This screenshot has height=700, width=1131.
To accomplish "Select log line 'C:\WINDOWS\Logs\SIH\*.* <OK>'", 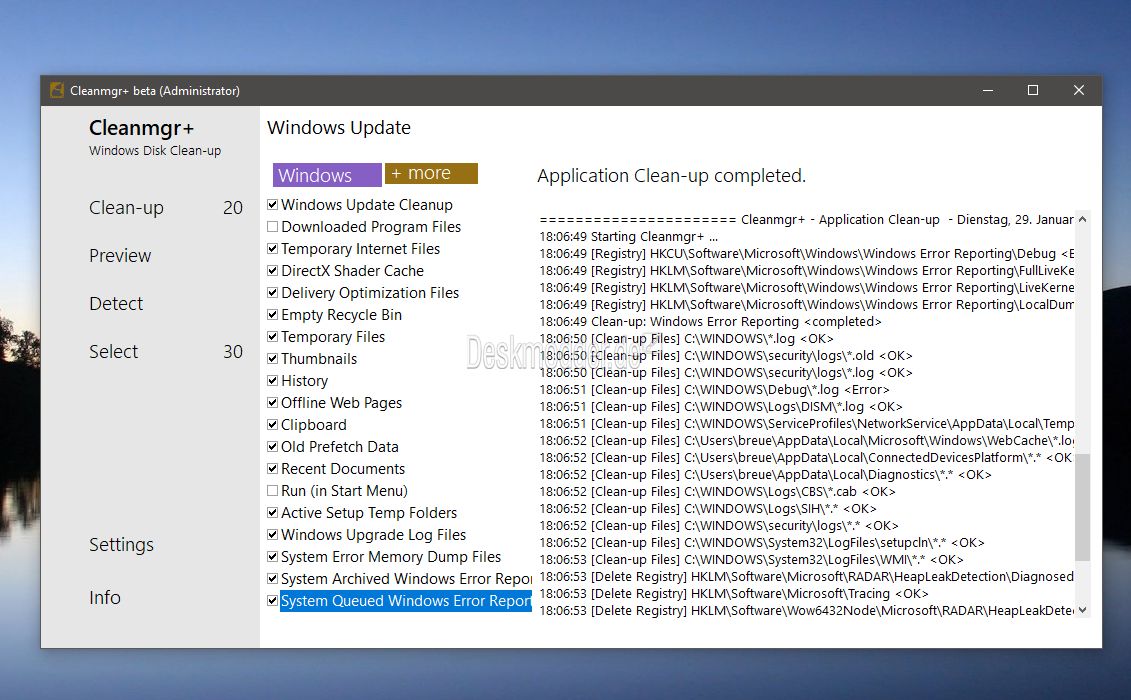I will (708, 509).
